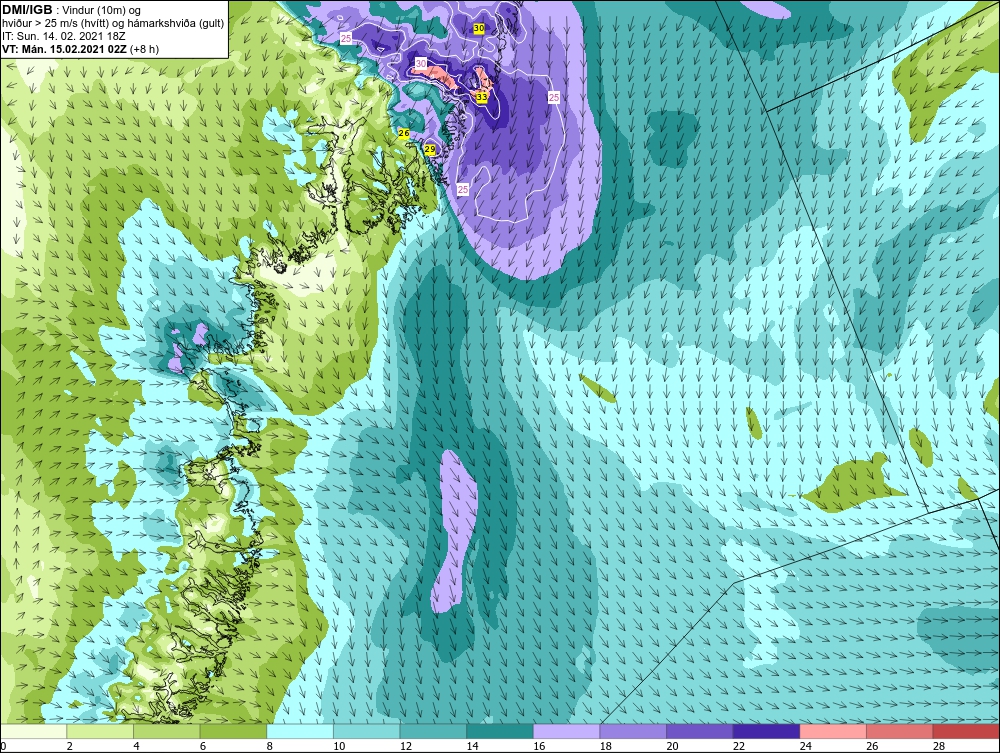Click the legend scale value '22'
Image resolution: width=1000 pixels, height=753 pixels.
tap(739, 746)
